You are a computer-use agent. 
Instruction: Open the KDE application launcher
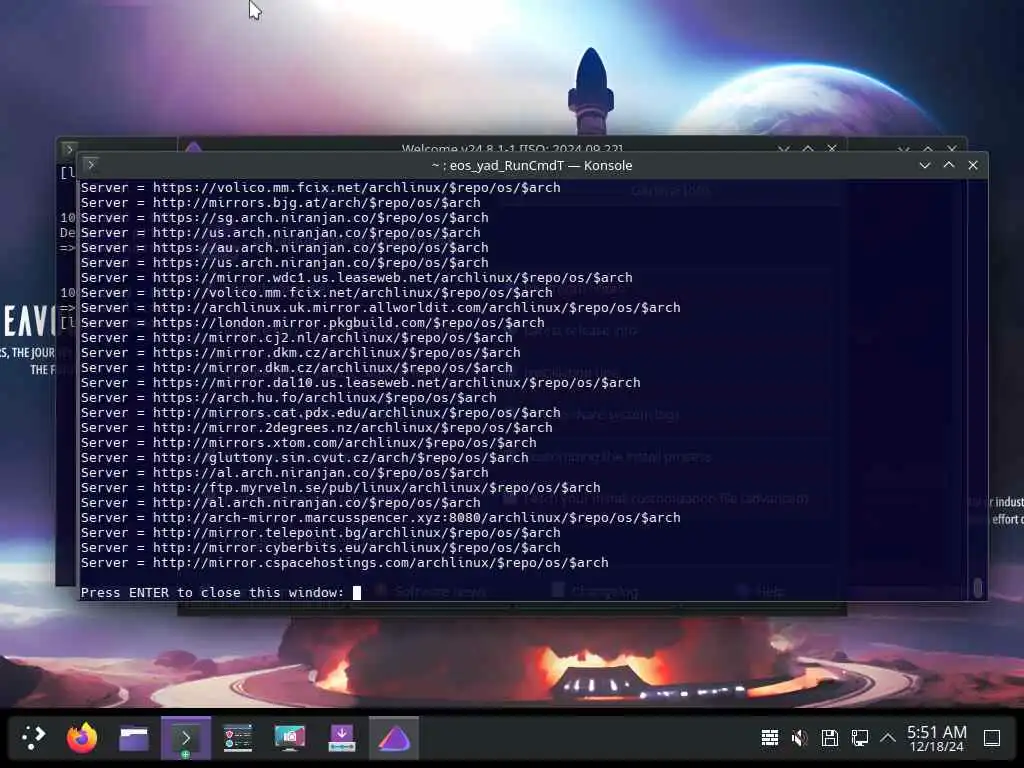click(33, 738)
